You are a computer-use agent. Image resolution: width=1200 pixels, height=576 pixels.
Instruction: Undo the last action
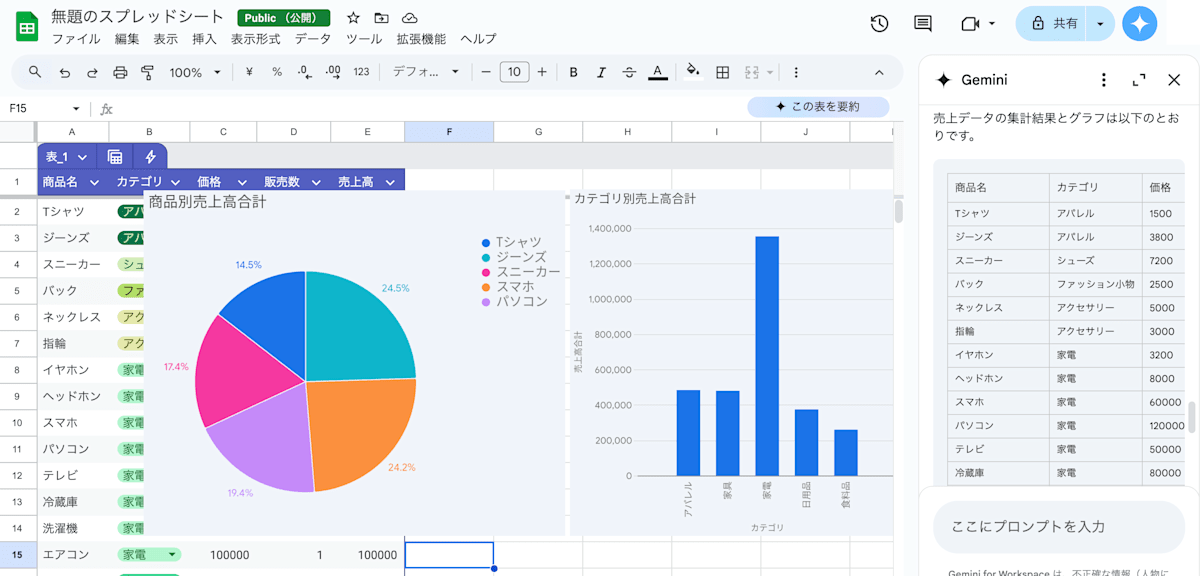tap(64, 72)
